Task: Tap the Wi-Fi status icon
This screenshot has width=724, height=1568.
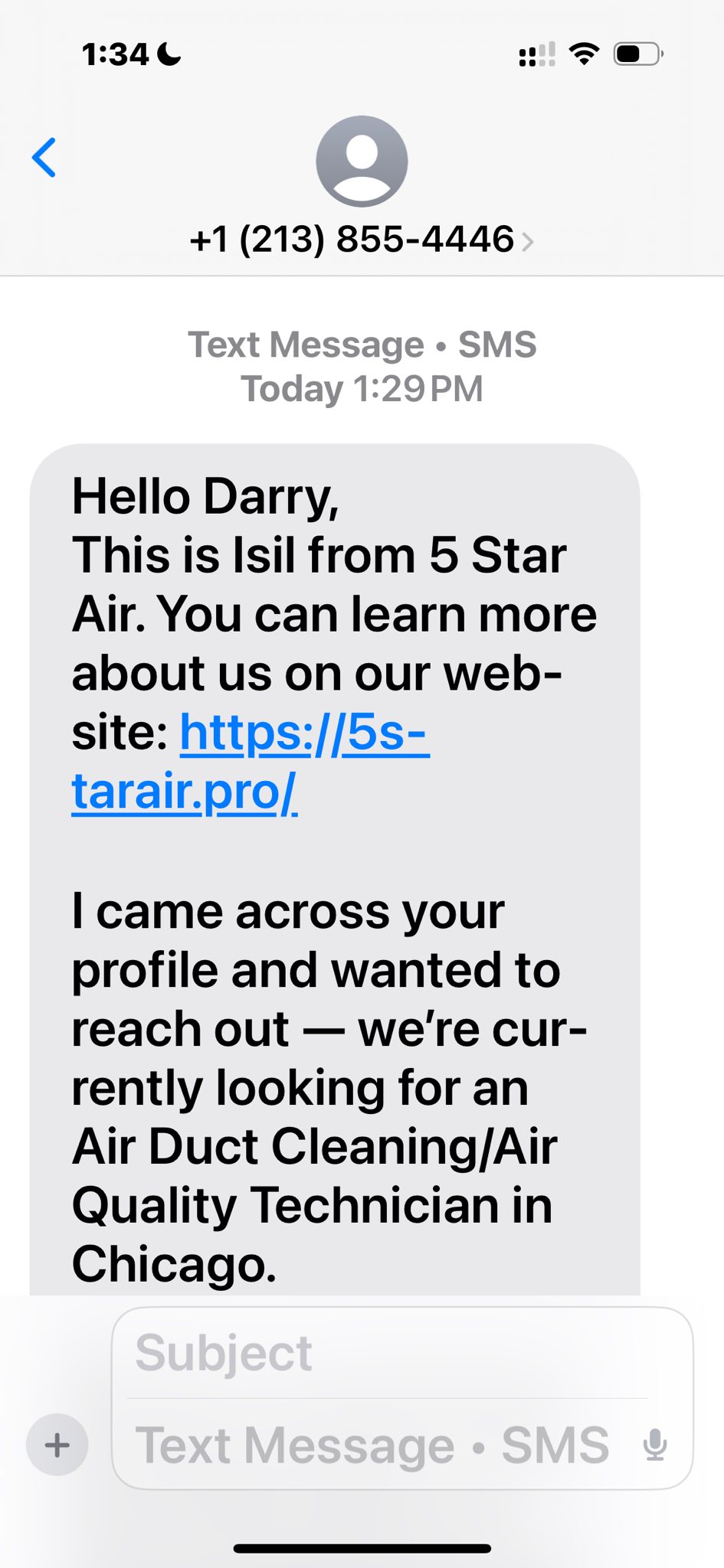Action: point(584,54)
